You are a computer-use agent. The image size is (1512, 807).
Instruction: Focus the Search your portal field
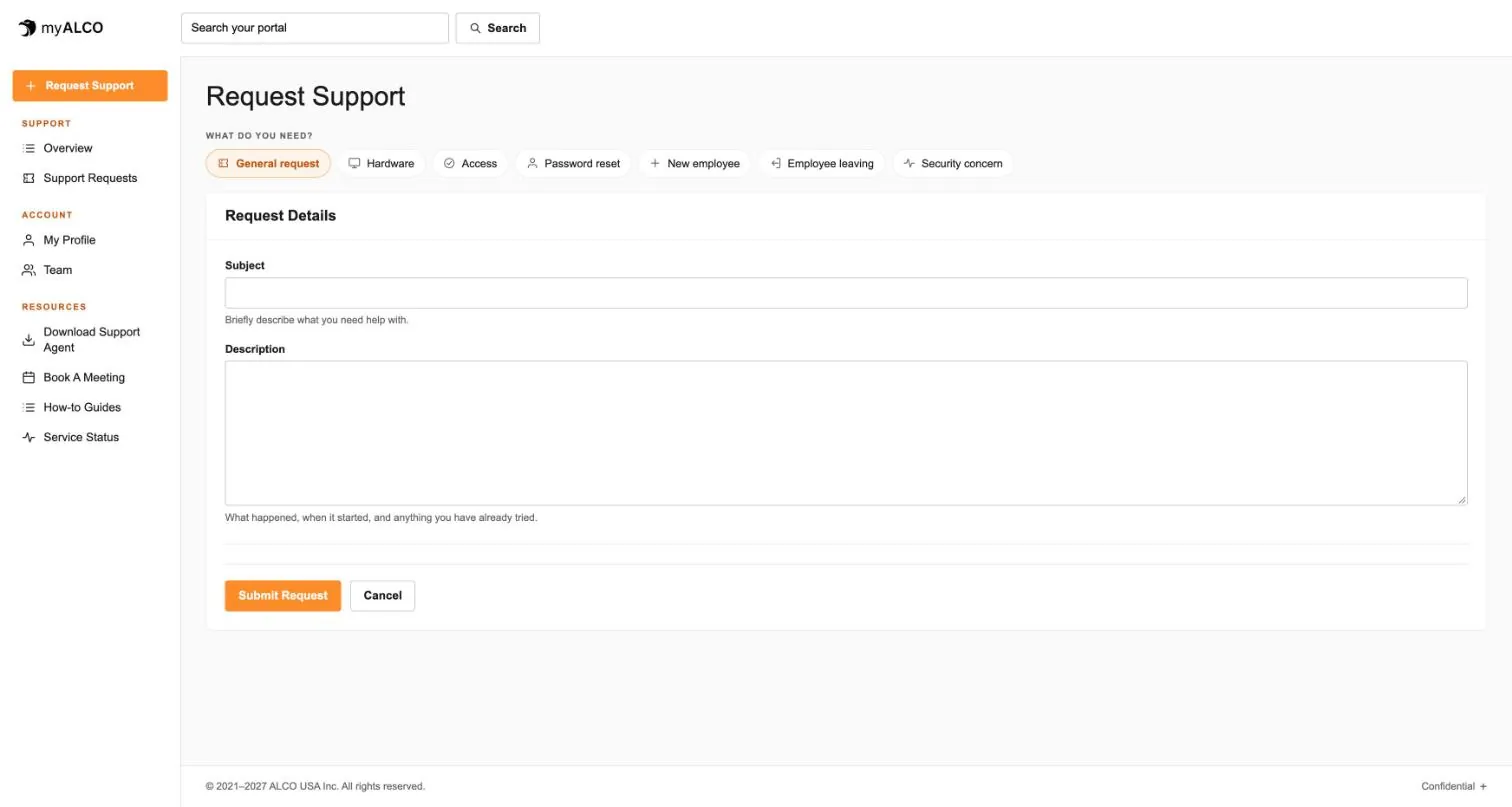point(315,28)
